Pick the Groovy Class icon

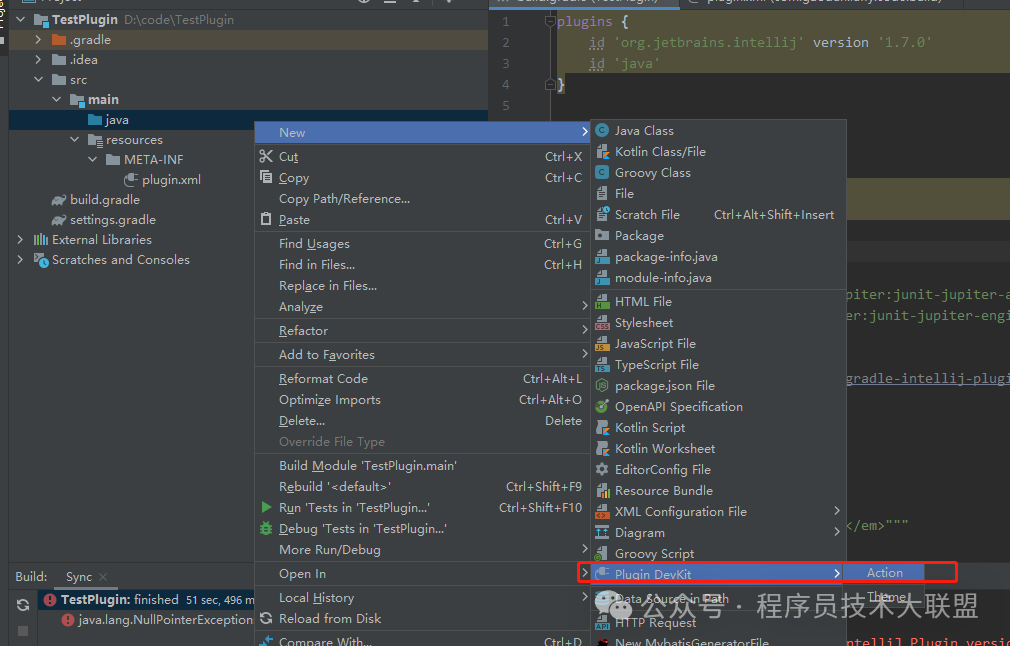tap(602, 173)
